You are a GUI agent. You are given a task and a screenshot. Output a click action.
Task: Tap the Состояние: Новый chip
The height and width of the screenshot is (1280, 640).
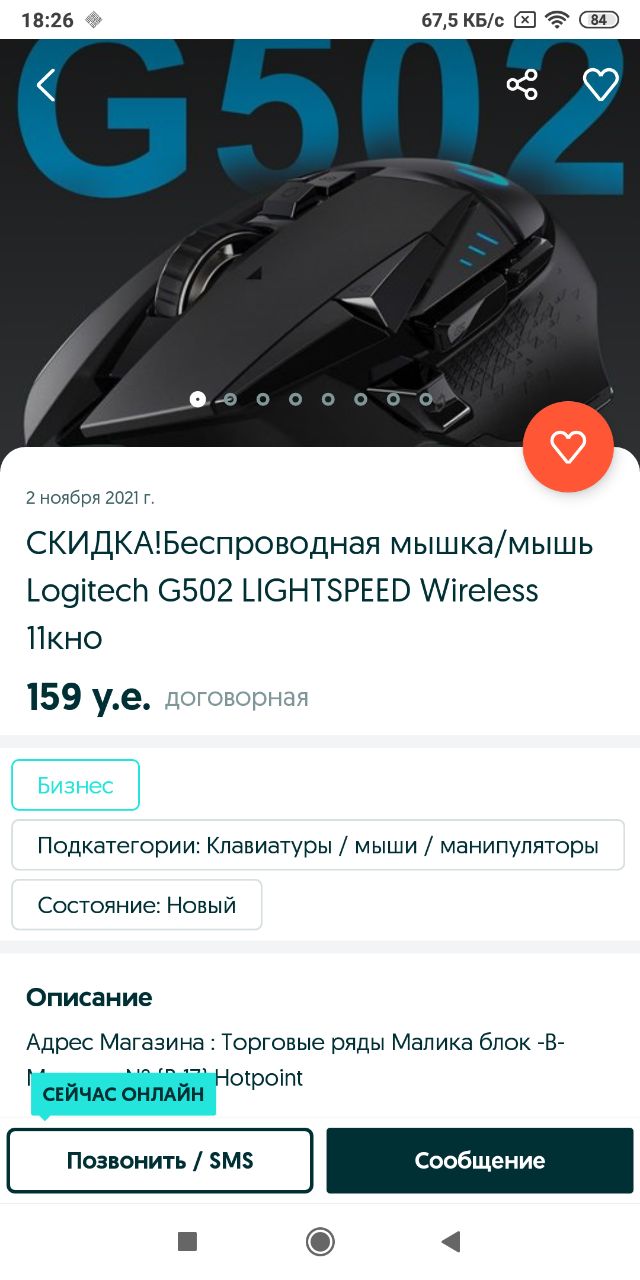(x=137, y=905)
